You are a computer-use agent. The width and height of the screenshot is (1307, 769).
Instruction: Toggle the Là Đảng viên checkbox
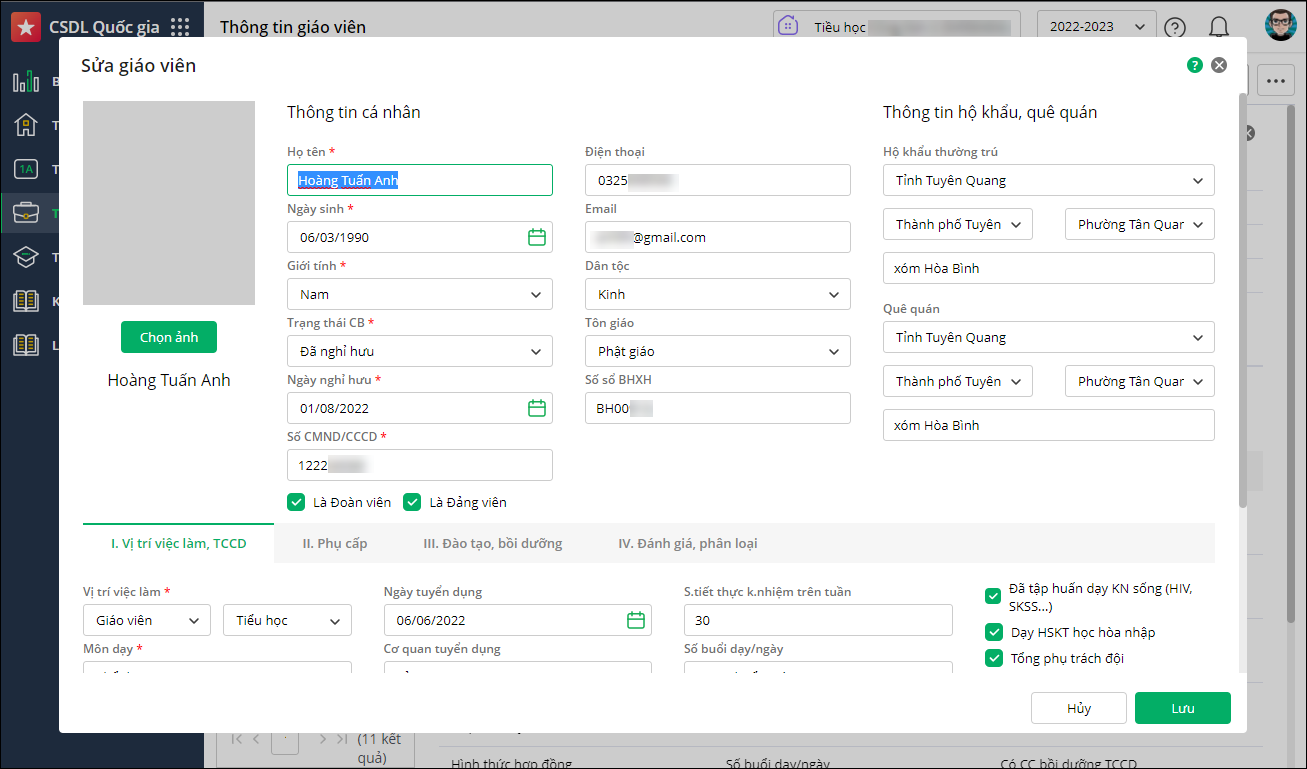click(412, 502)
